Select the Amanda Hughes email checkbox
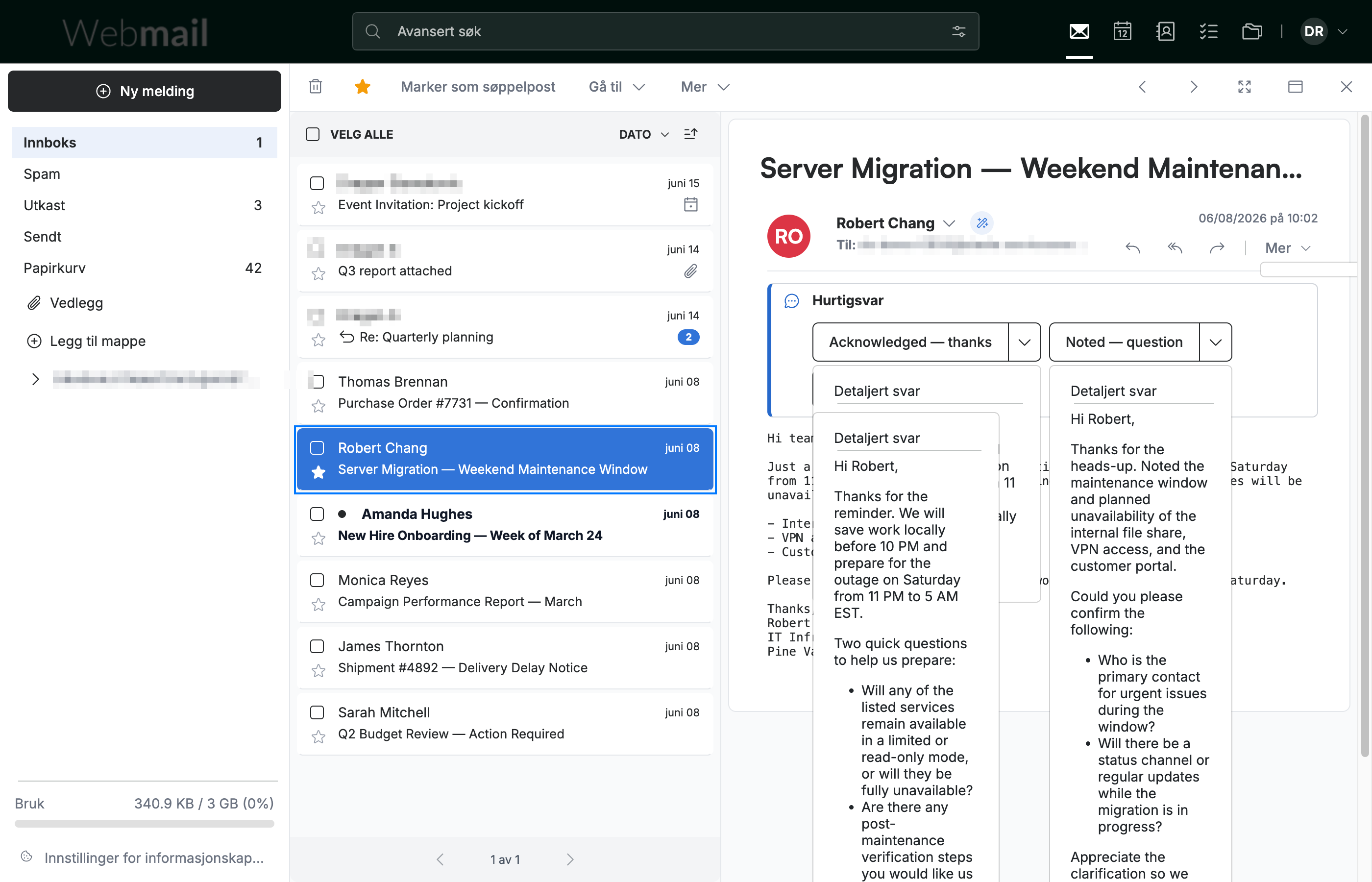The image size is (1372, 882). pos(317,514)
